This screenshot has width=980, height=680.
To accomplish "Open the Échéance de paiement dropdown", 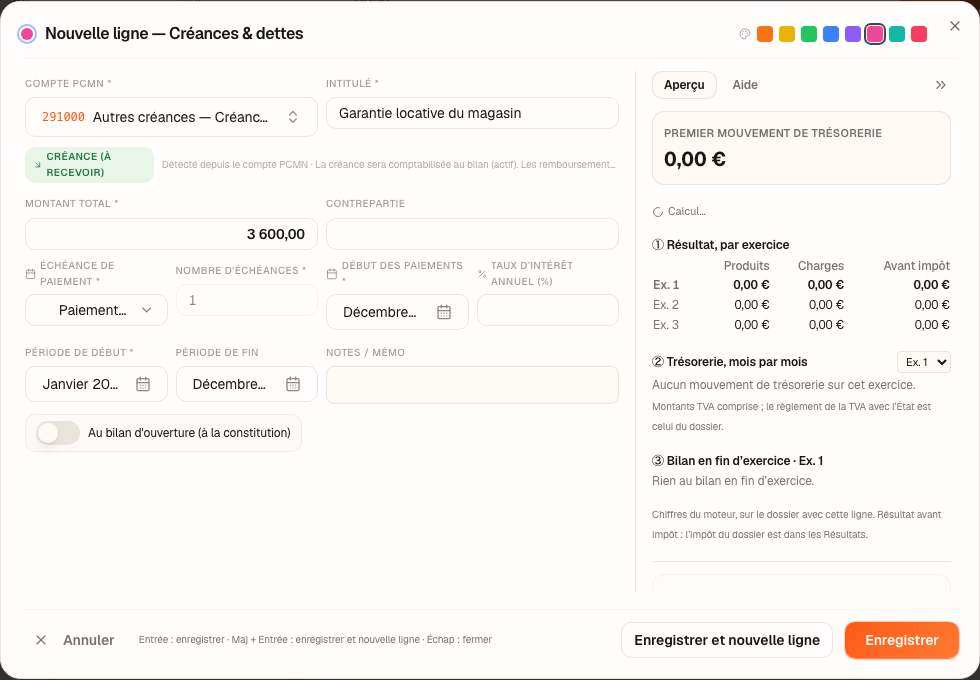I will coord(96,310).
